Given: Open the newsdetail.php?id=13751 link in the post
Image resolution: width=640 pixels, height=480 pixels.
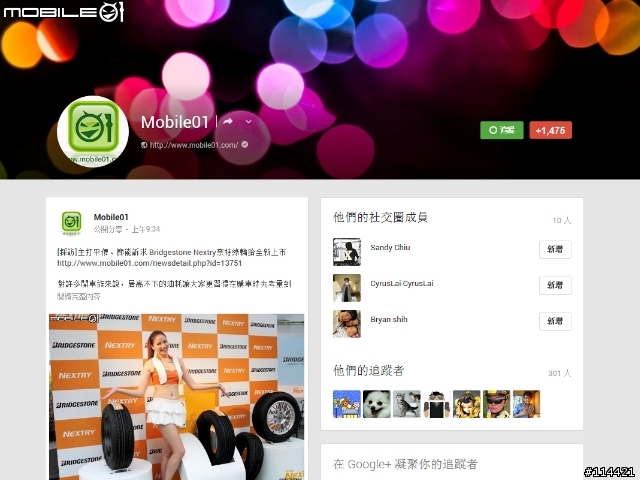Looking at the screenshot, I should [x=149, y=263].
